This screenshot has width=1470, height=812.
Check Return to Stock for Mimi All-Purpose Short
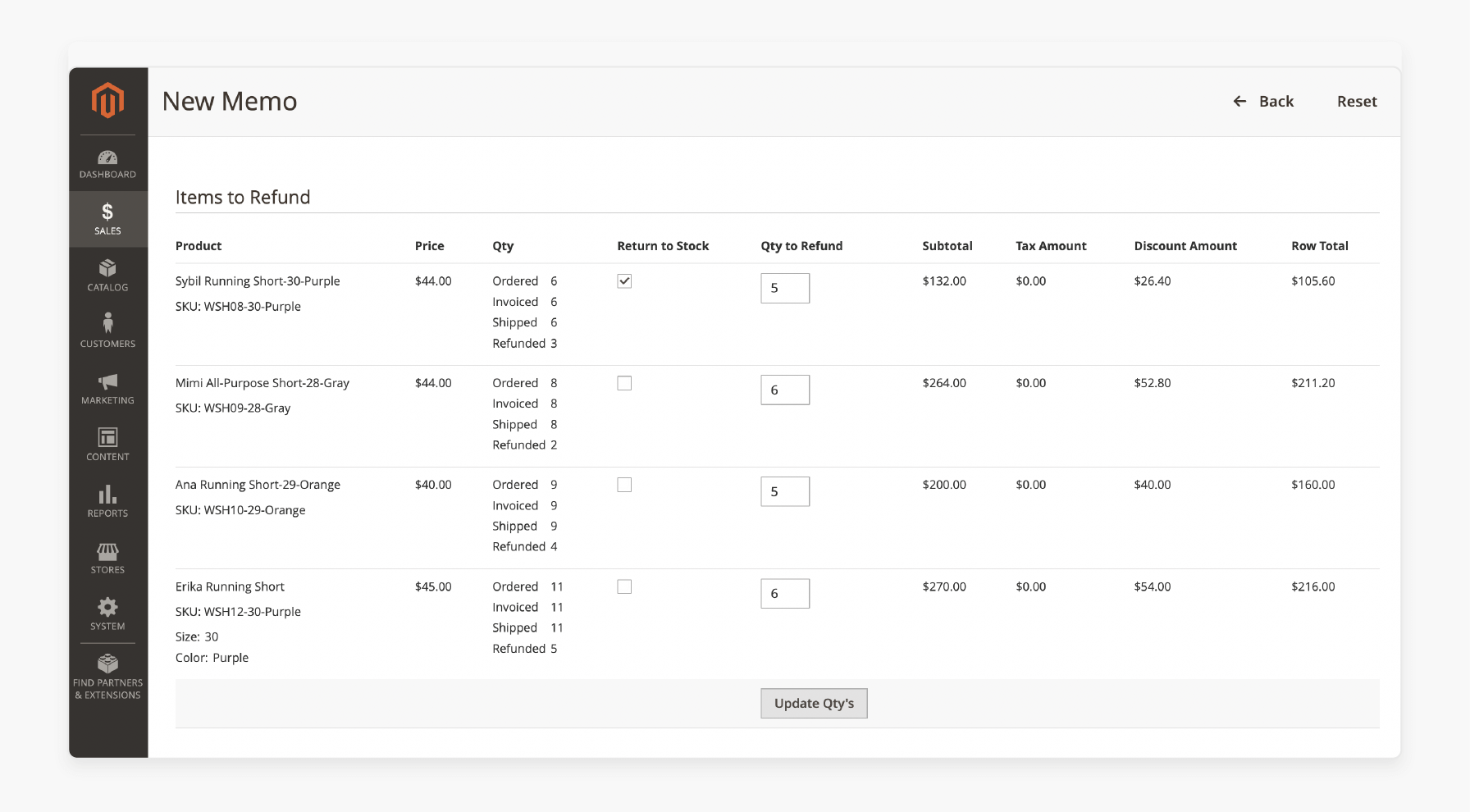pyautogui.click(x=624, y=383)
